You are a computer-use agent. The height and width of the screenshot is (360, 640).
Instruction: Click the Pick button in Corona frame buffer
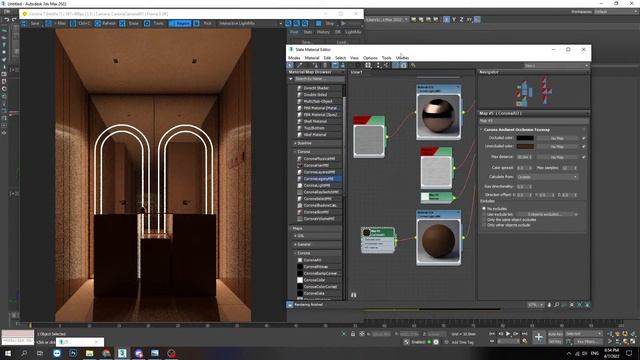pyautogui.click(x=203, y=24)
